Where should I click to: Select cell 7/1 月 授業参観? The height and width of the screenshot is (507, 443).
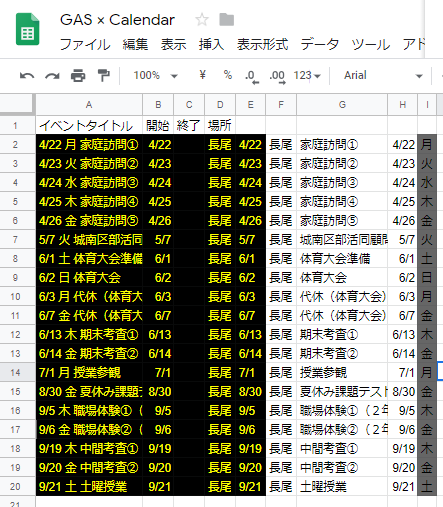pos(89,373)
